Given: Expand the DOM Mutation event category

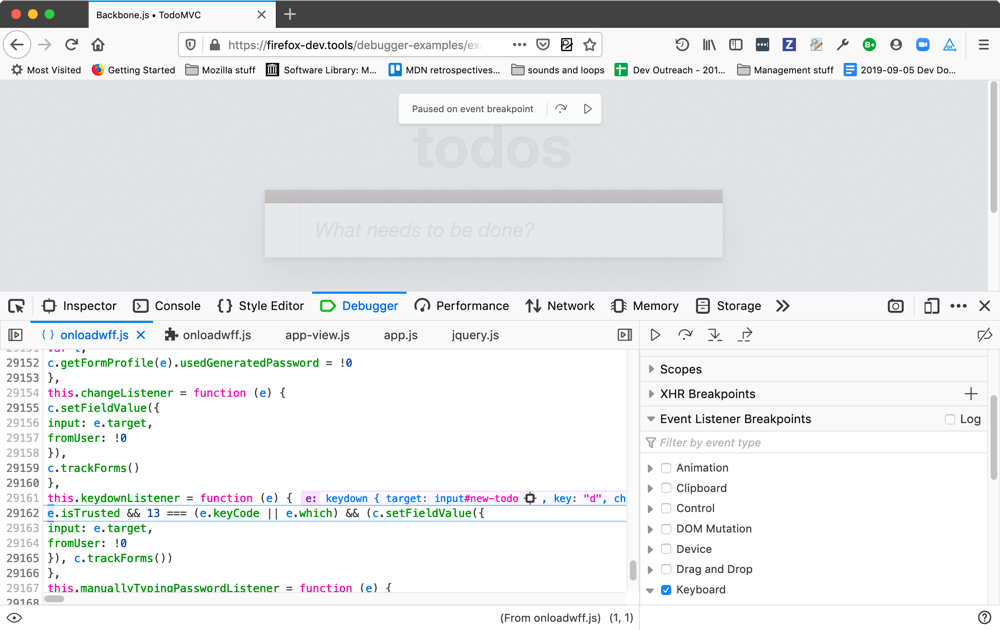Looking at the screenshot, I should point(651,528).
